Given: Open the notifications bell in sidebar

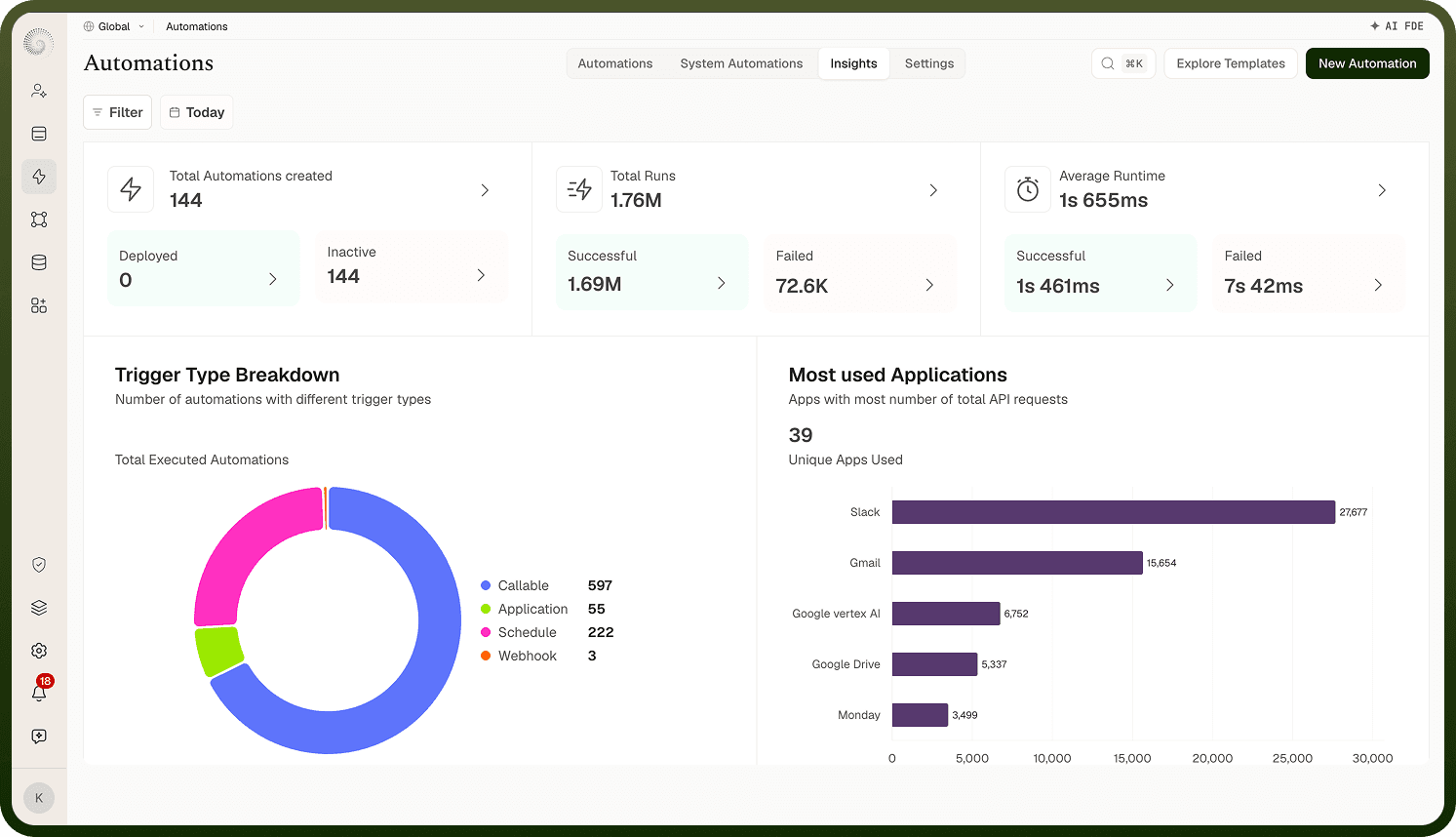Looking at the screenshot, I should point(39,693).
